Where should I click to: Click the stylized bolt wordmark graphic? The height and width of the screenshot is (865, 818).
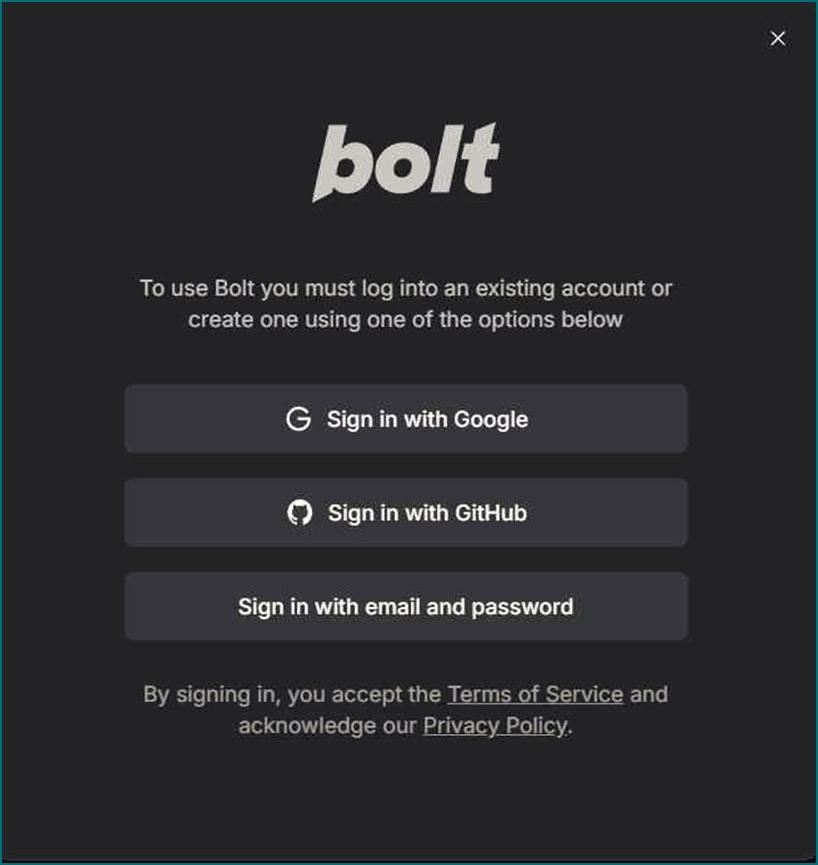407,160
